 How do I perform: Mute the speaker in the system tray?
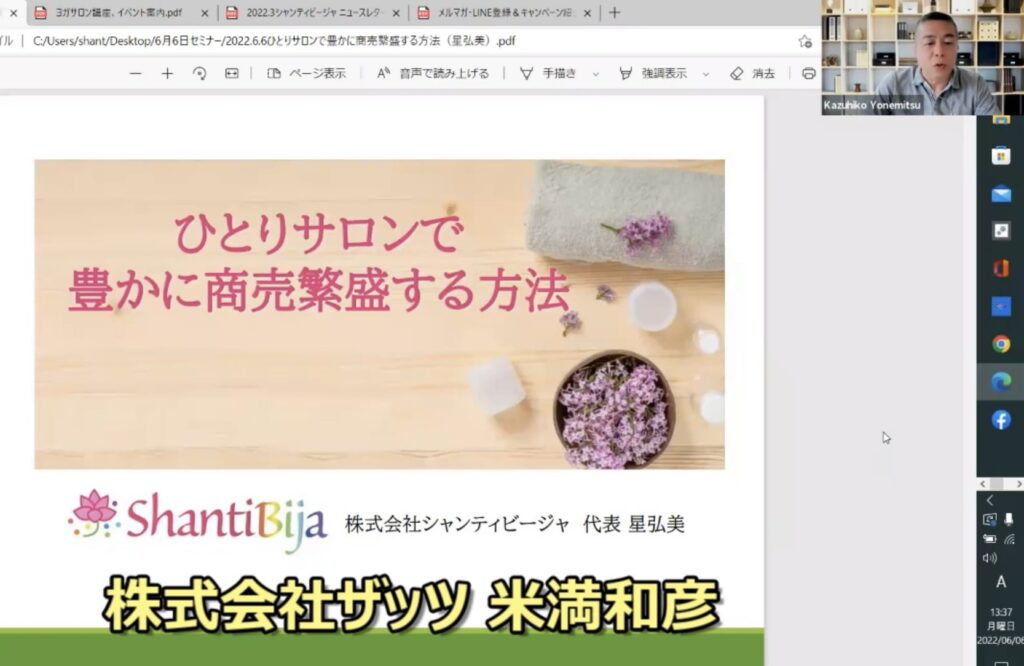(x=988, y=556)
